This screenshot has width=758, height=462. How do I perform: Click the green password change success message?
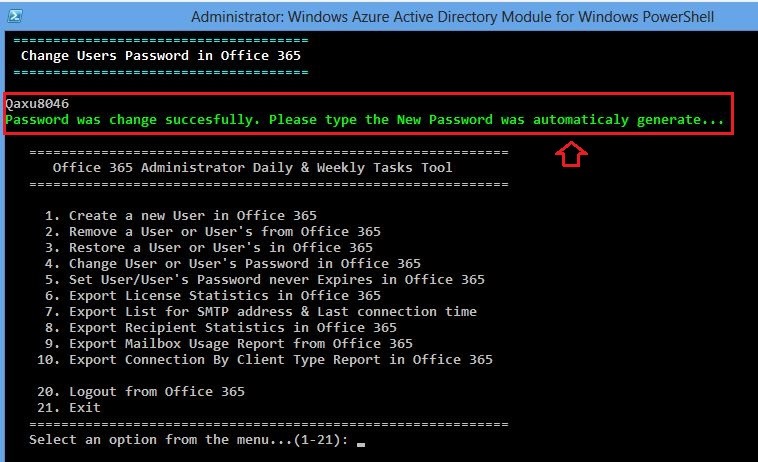click(x=364, y=120)
